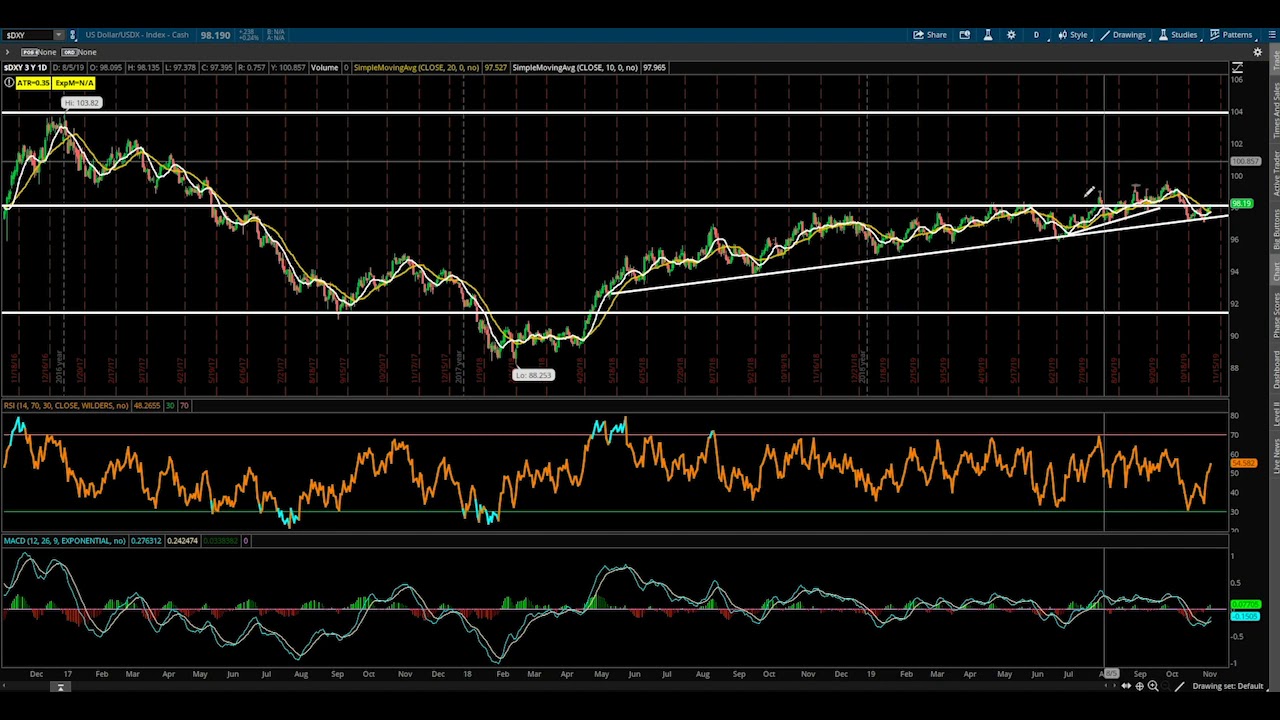Open chart settings gear in the top toolbar

click(x=1011, y=35)
